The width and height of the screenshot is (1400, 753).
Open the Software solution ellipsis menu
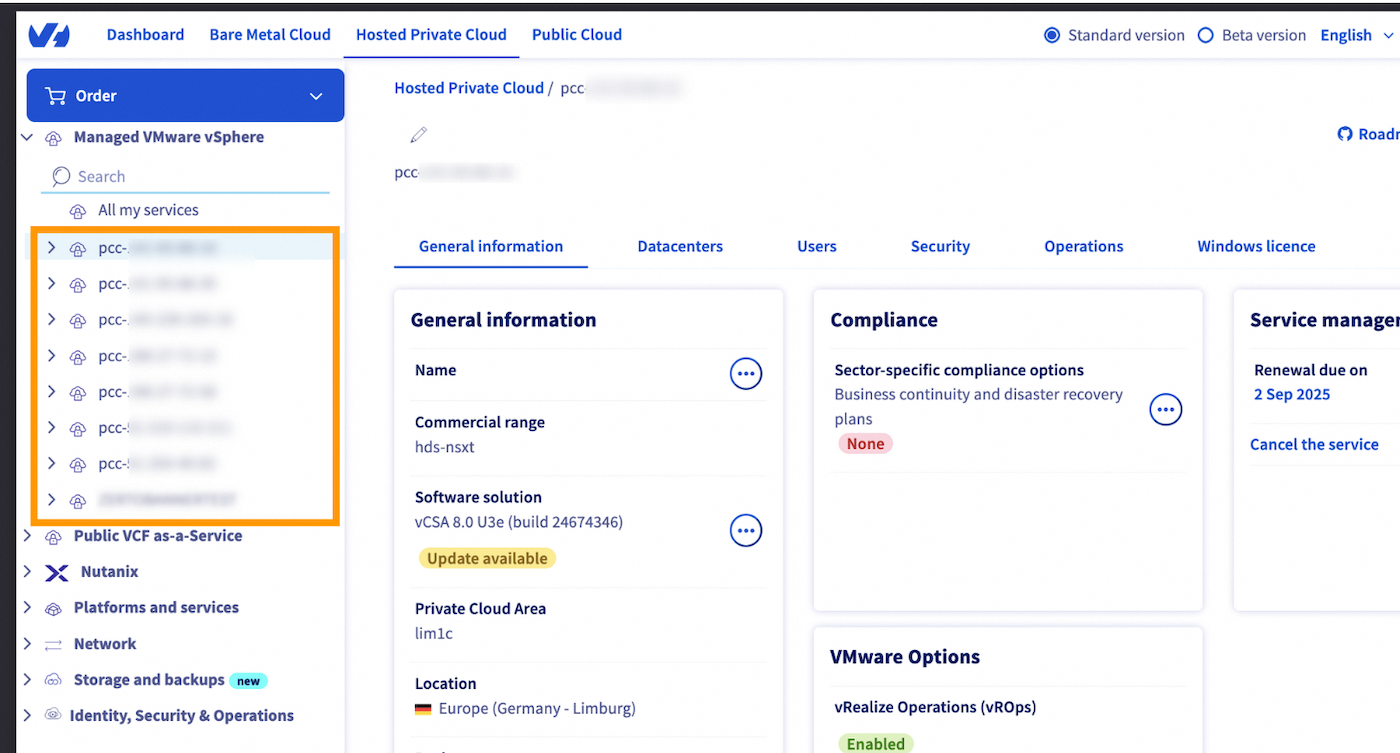745,530
